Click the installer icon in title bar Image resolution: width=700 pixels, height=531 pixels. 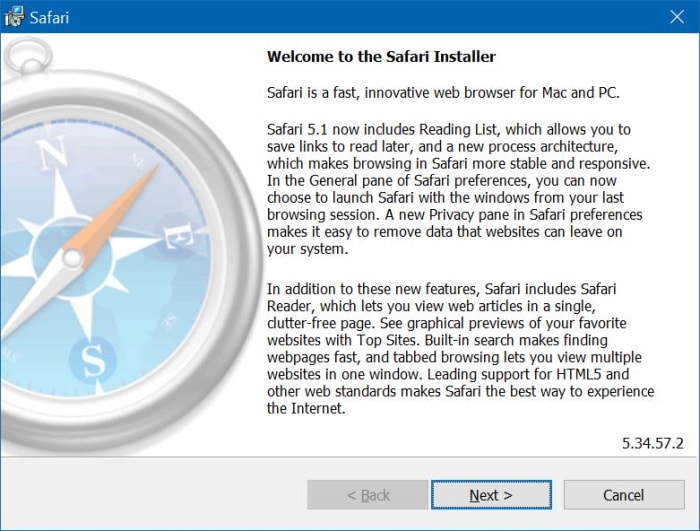coord(14,17)
